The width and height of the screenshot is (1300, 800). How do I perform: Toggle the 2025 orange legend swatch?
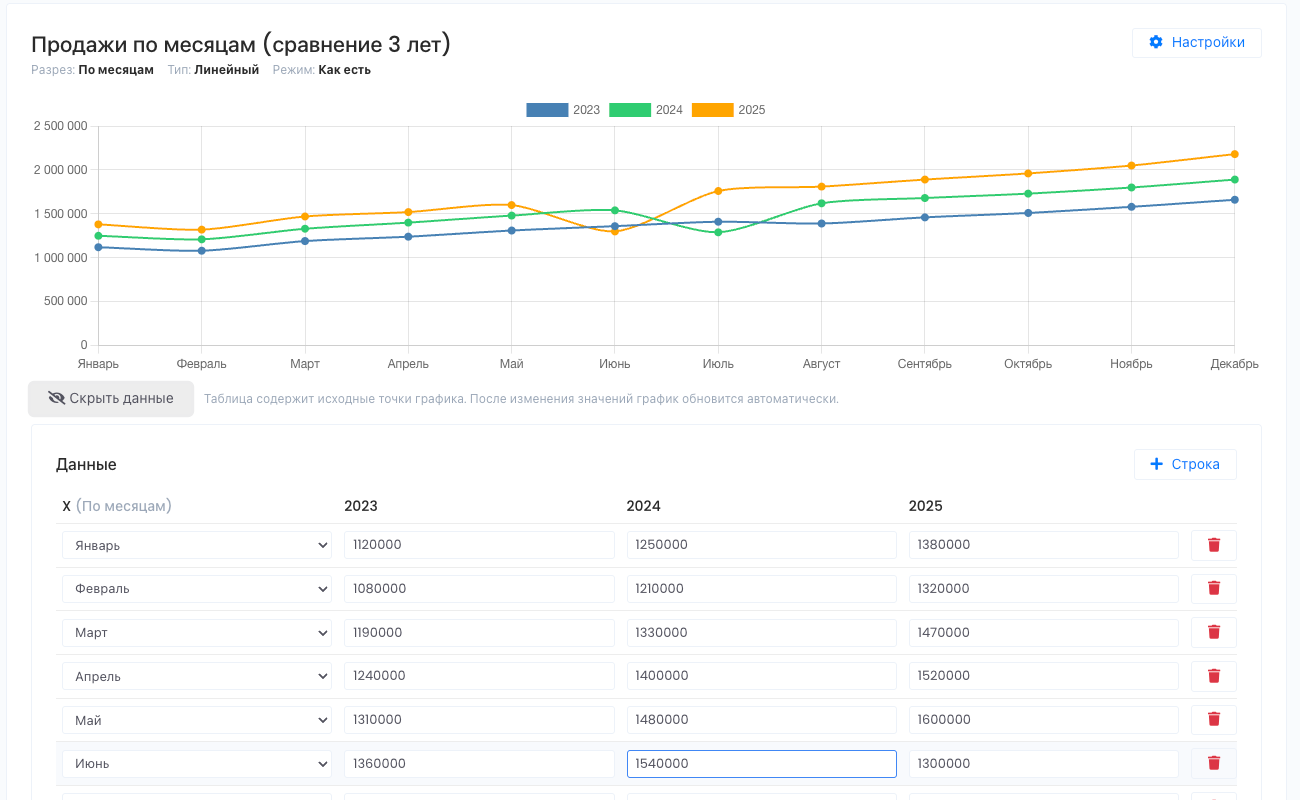[712, 110]
